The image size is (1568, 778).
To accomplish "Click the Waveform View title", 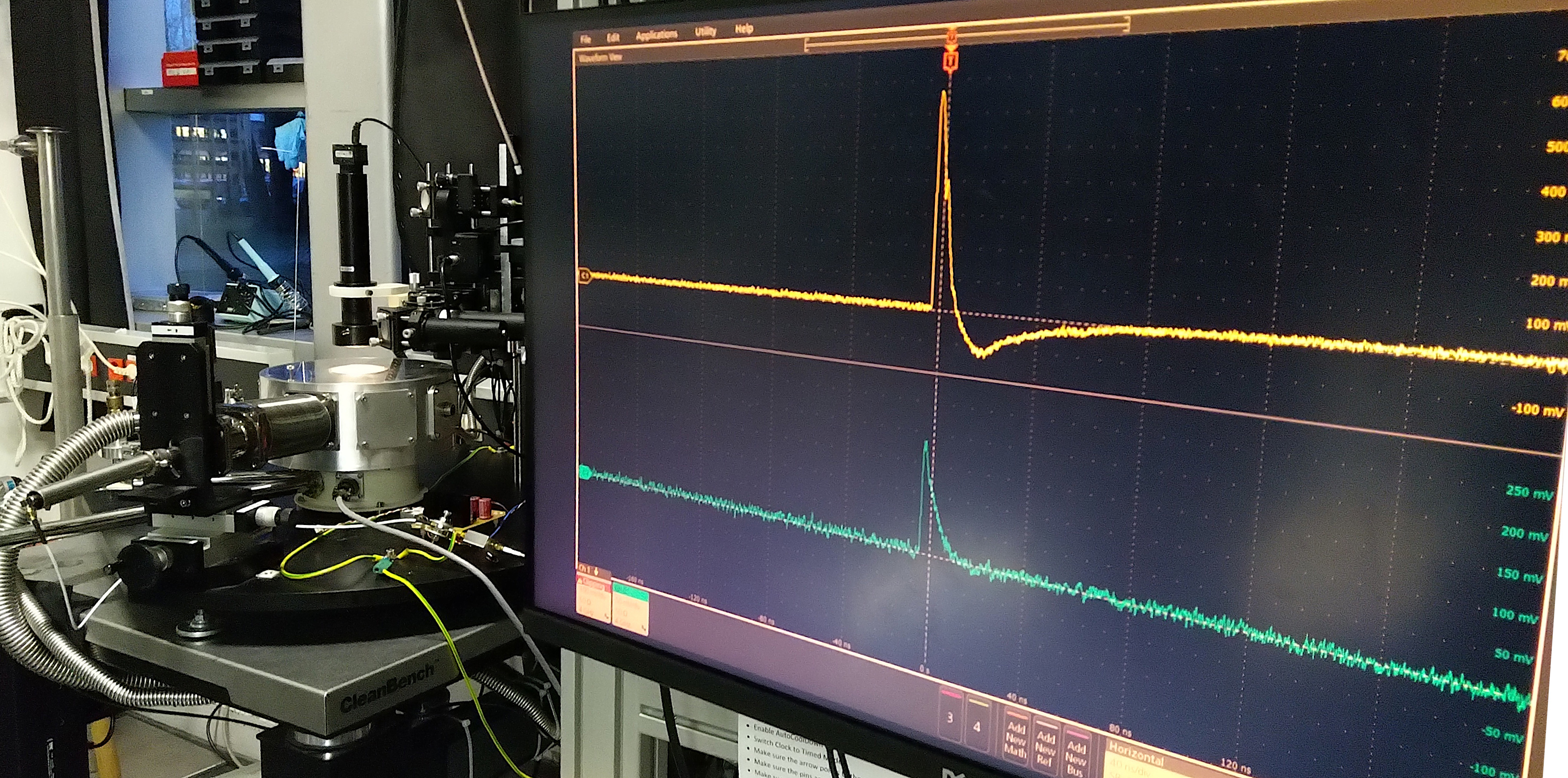I will (600, 57).
